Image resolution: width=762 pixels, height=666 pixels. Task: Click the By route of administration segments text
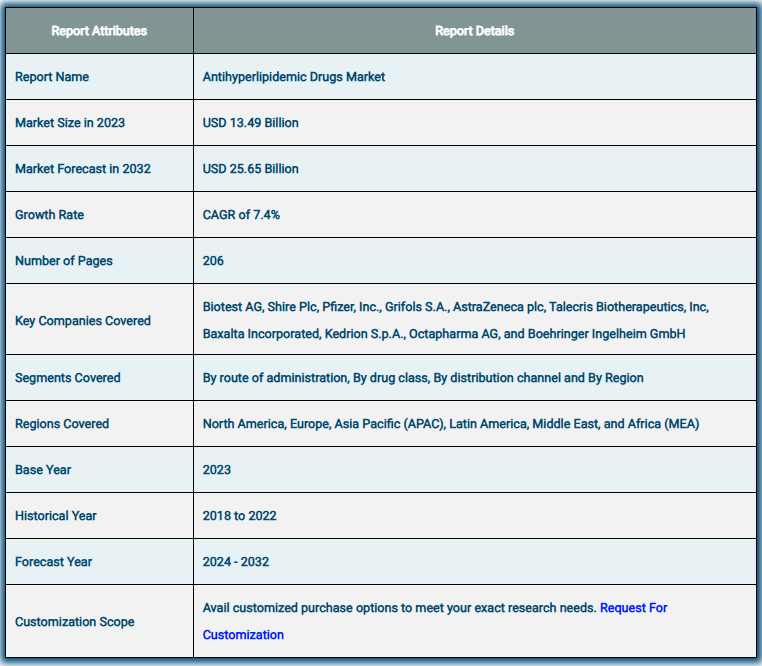pyautogui.click(x=423, y=378)
